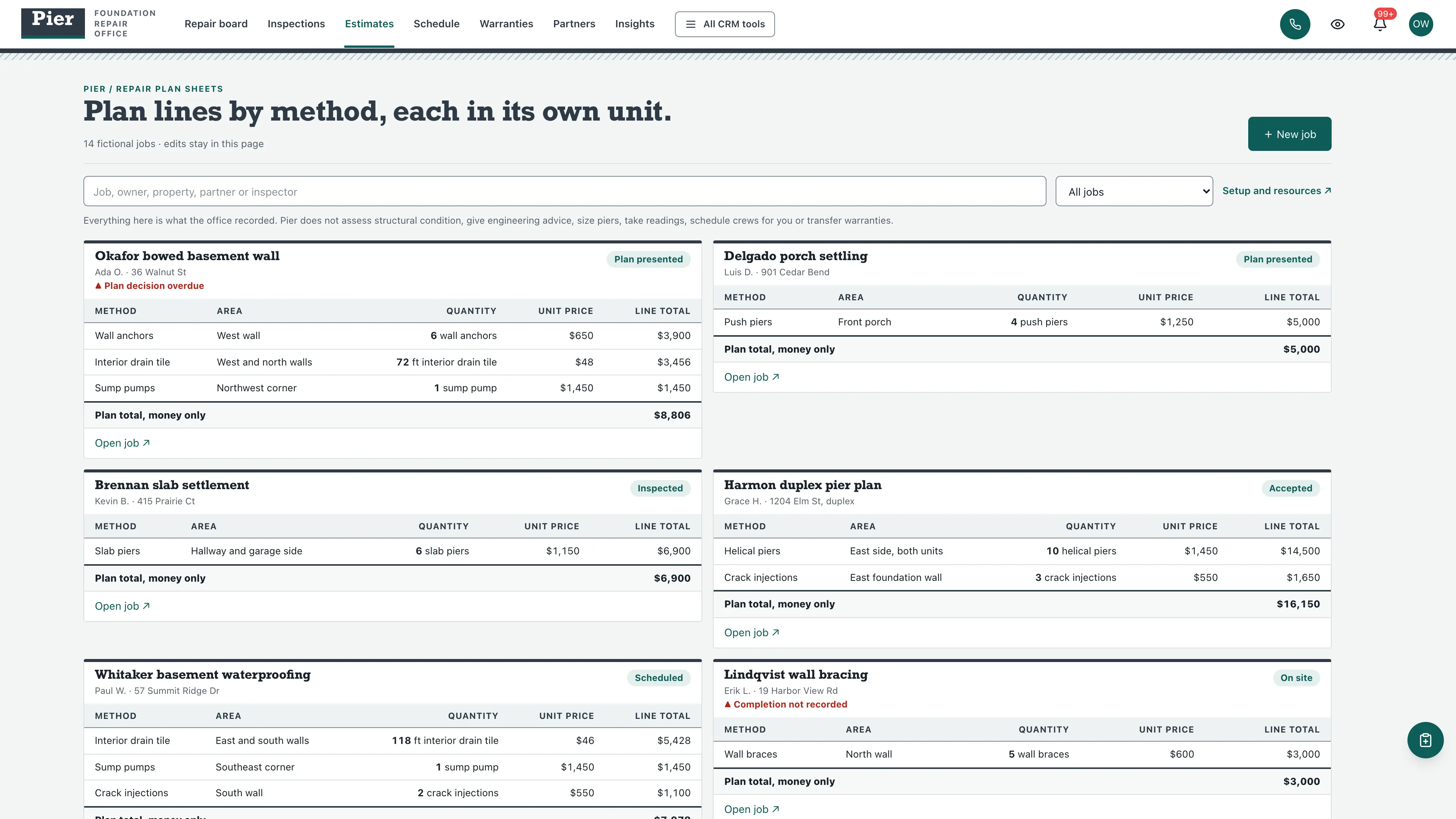Click the Pier logo

[53, 23]
